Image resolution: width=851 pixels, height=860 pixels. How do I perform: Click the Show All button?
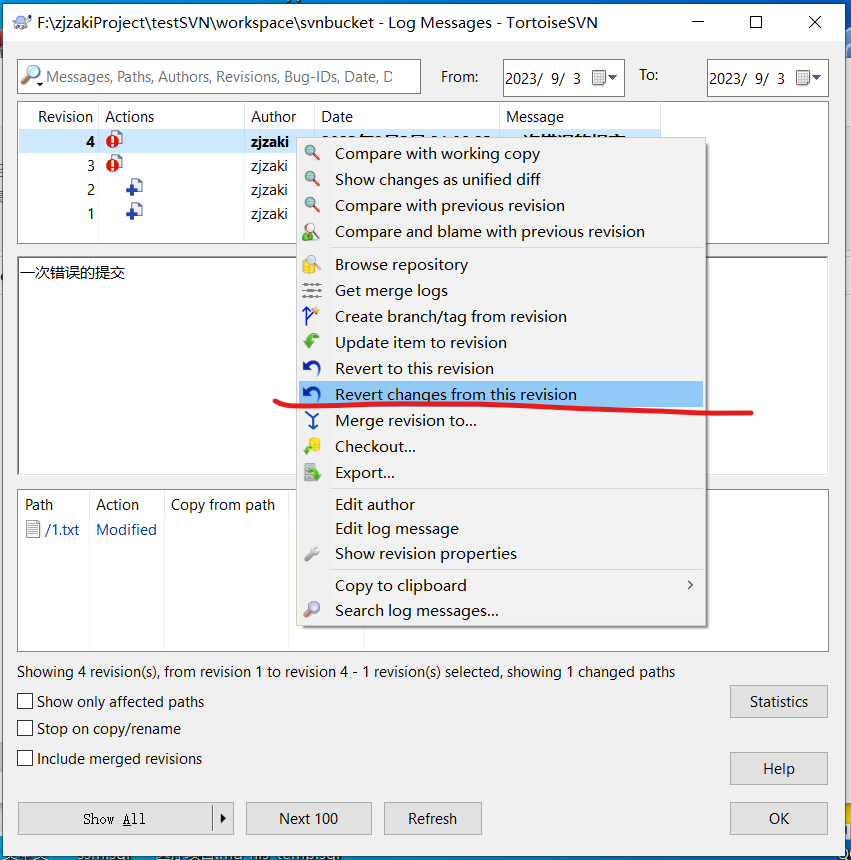[x=115, y=818]
